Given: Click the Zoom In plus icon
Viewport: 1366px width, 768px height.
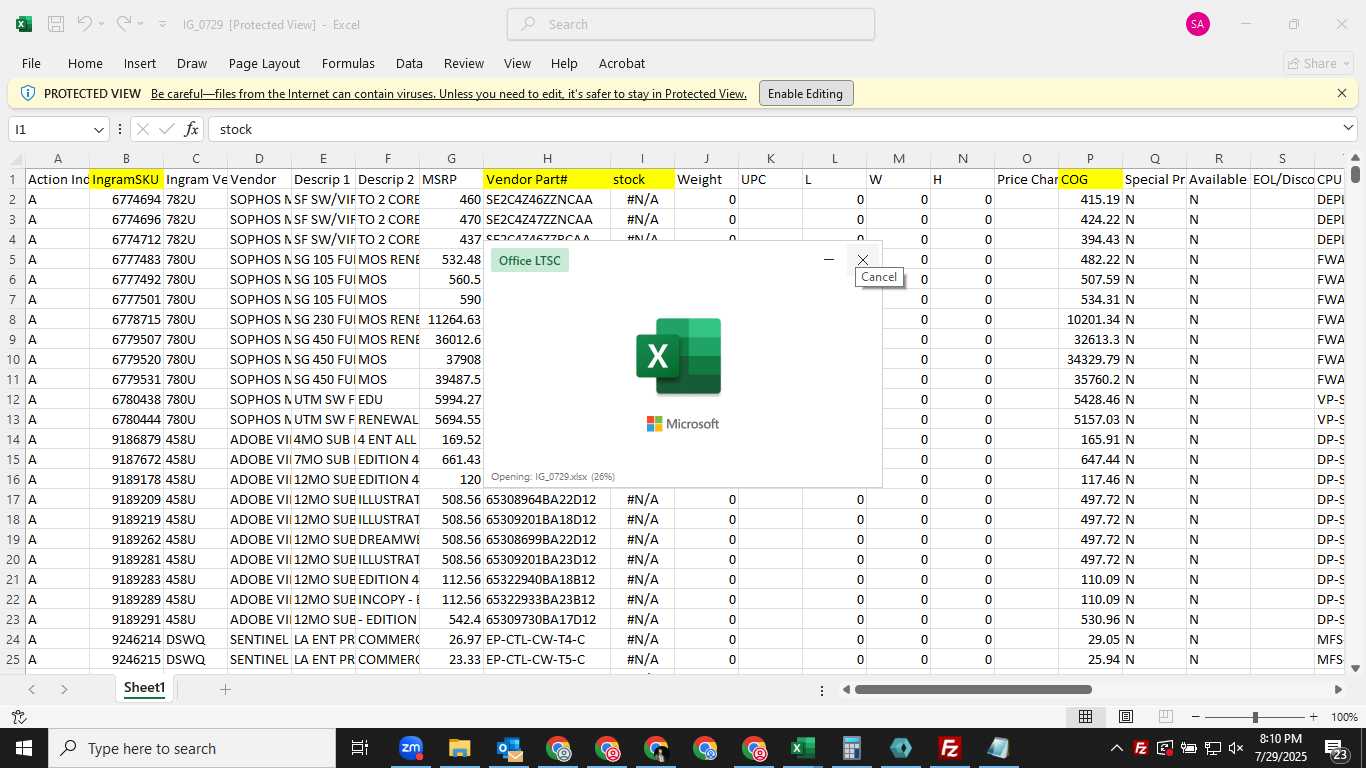Looking at the screenshot, I should [x=1313, y=717].
